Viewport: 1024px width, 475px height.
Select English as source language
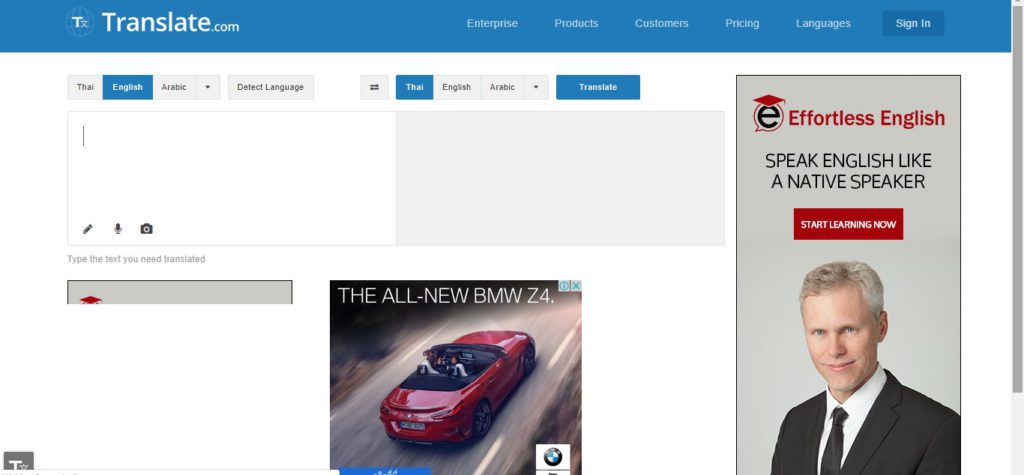[x=127, y=87]
